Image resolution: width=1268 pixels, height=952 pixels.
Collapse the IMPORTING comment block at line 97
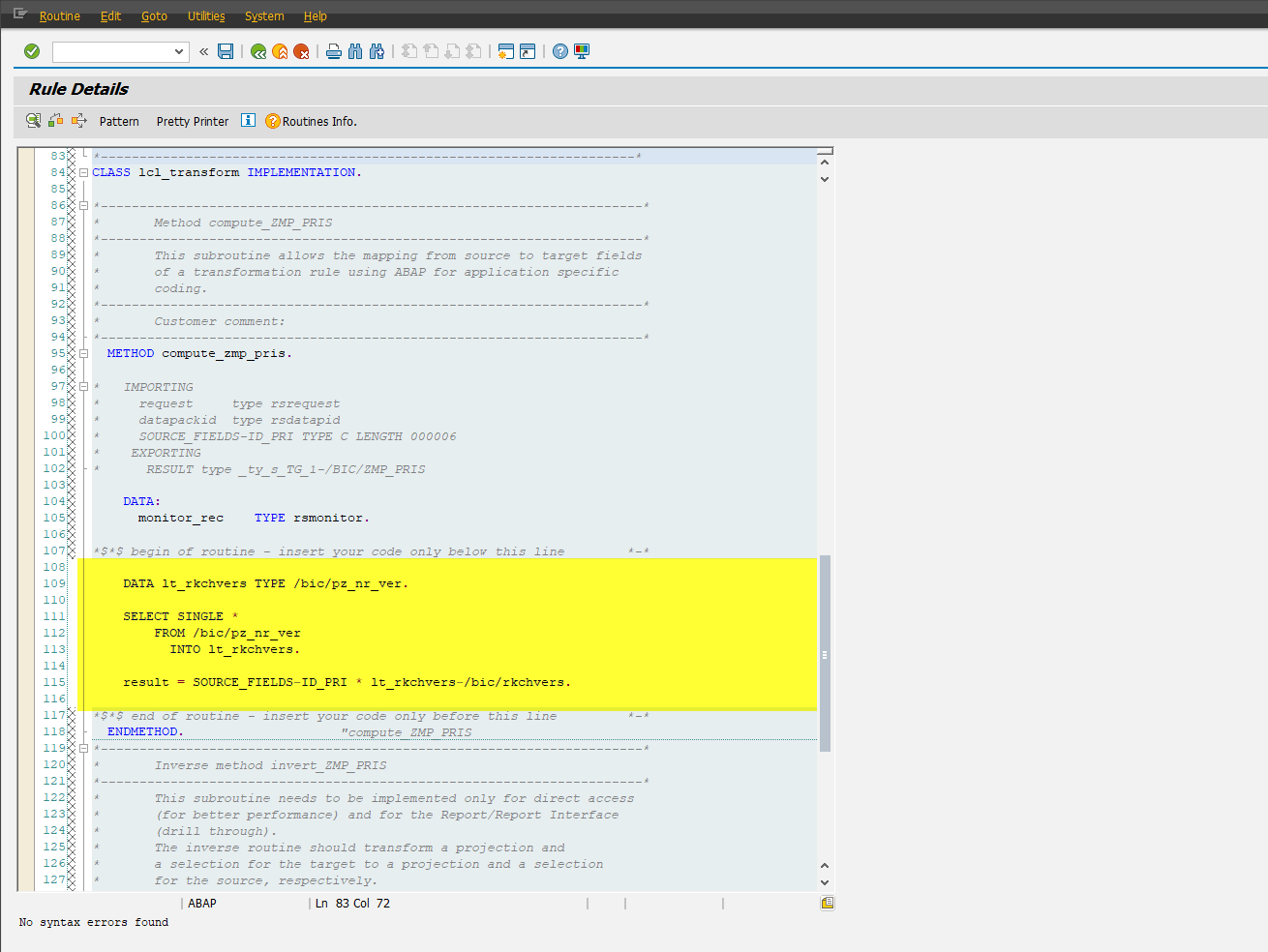[x=84, y=387]
